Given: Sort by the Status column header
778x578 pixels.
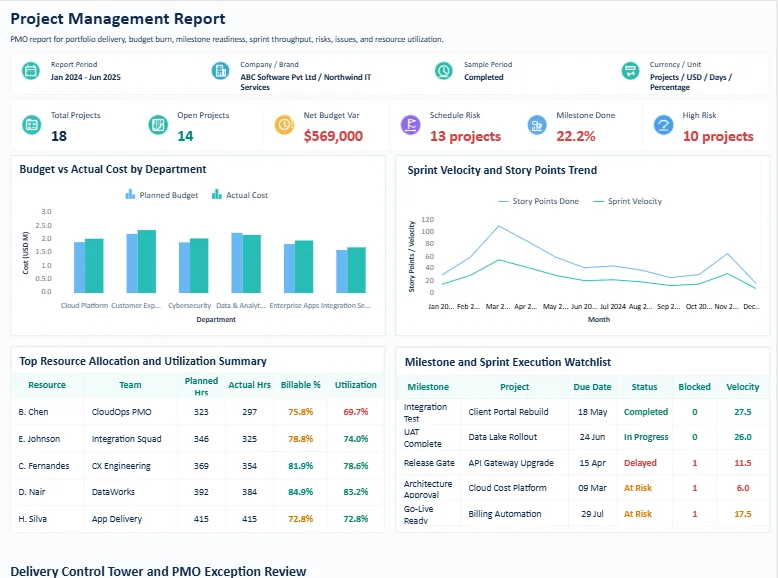Looking at the screenshot, I should (644, 387).
